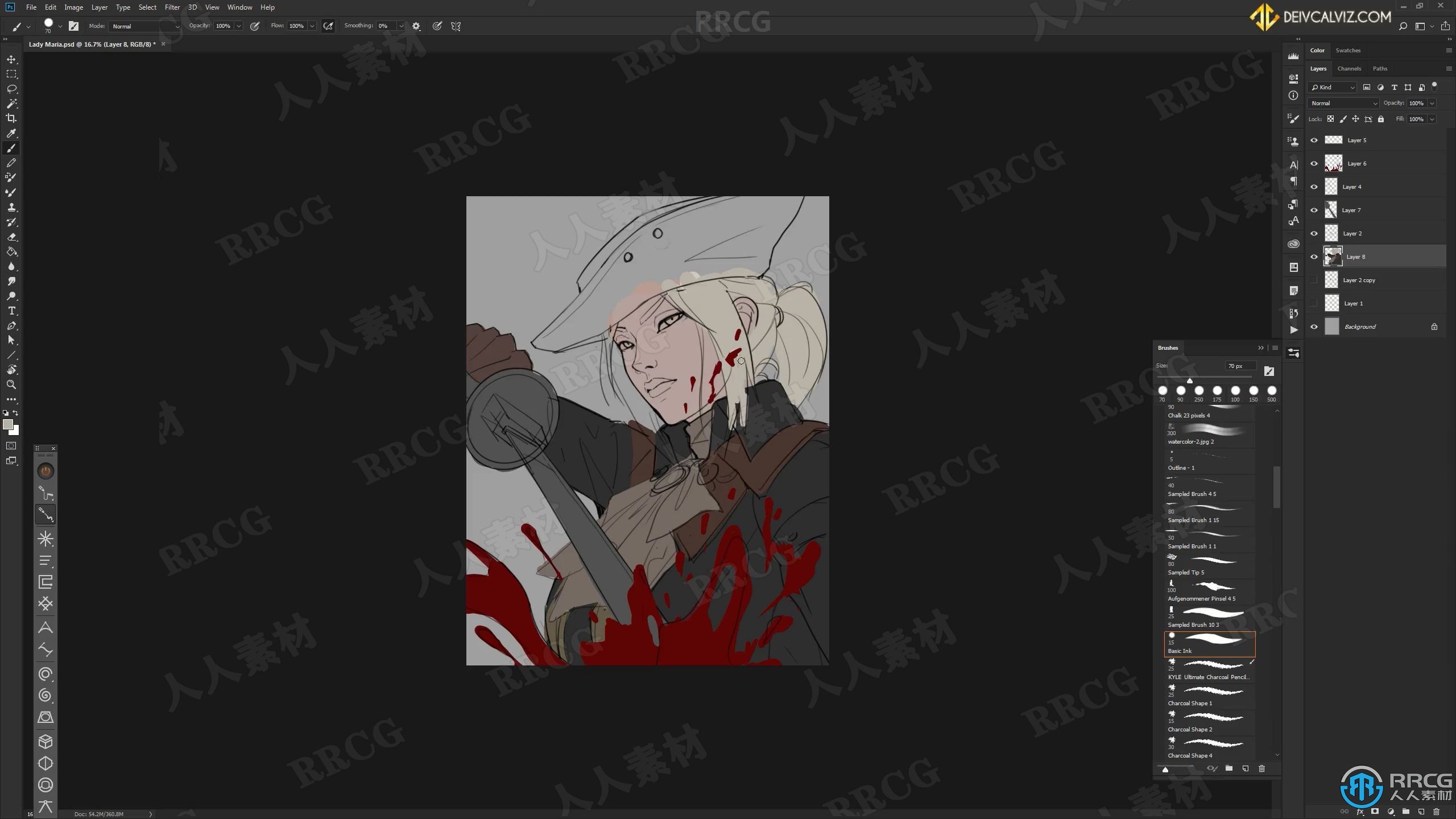Select the Crop tool
Screen dimensions: 1456x819
11,118
